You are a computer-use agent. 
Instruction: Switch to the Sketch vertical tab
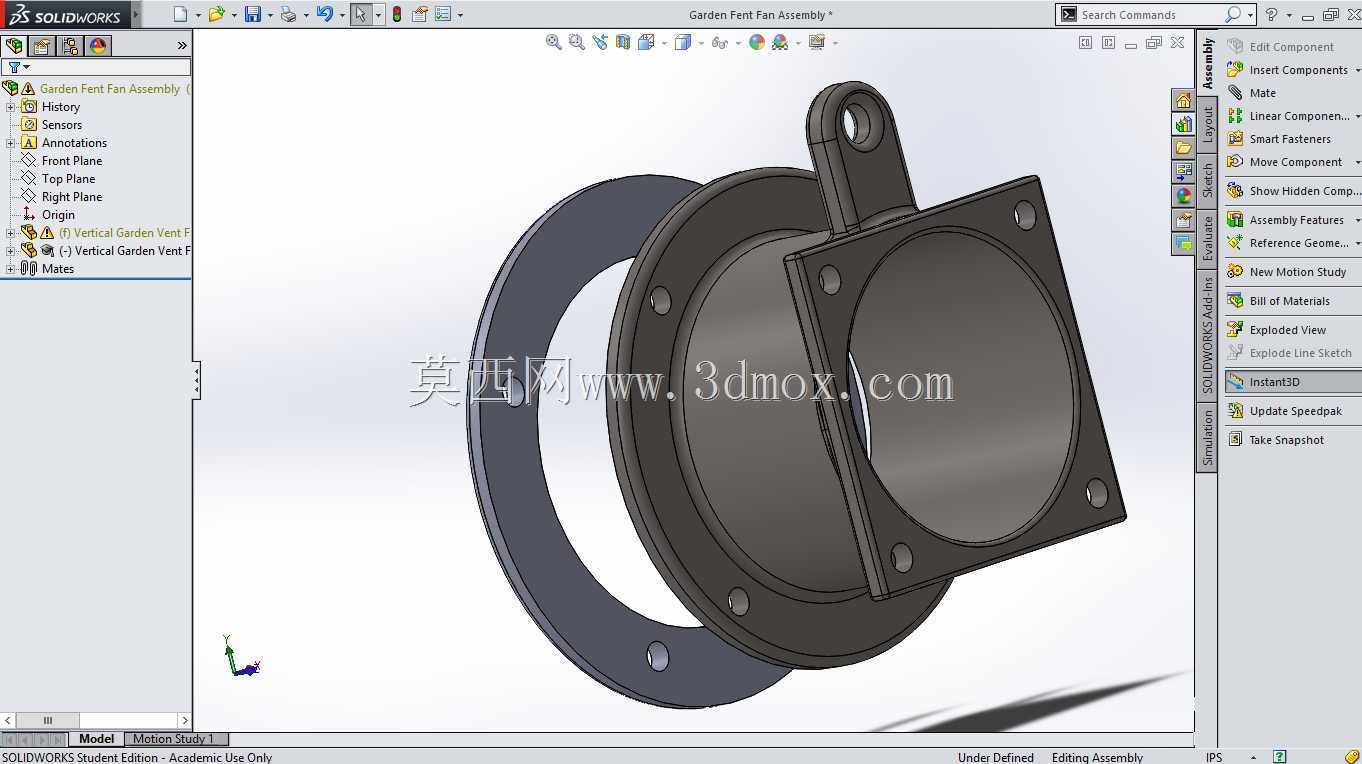tap(1207, 180)
